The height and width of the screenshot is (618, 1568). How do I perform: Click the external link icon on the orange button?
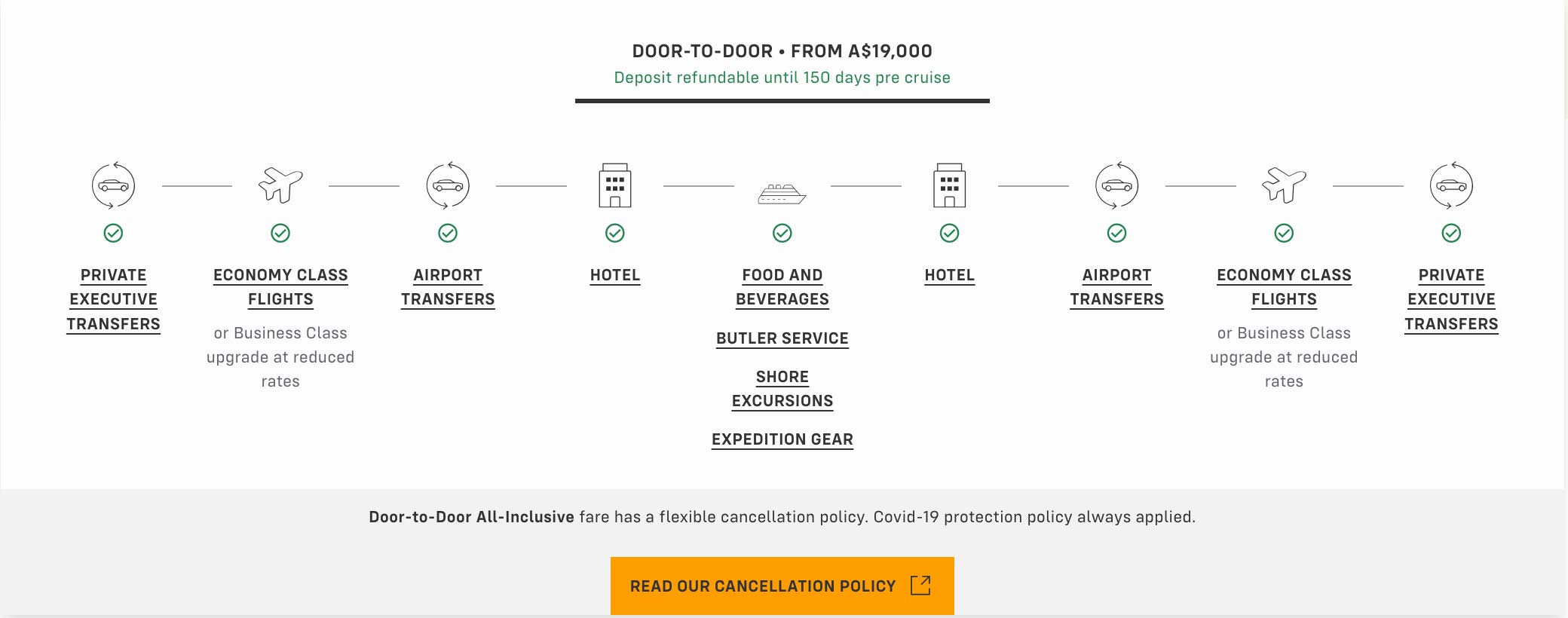click(920, 585)
